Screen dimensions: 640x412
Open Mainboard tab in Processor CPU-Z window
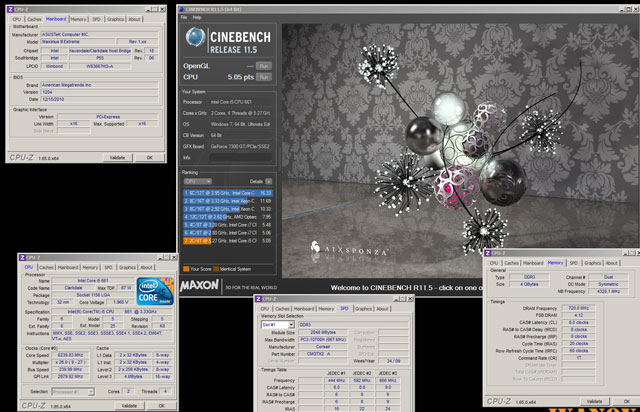pos(68,267)
